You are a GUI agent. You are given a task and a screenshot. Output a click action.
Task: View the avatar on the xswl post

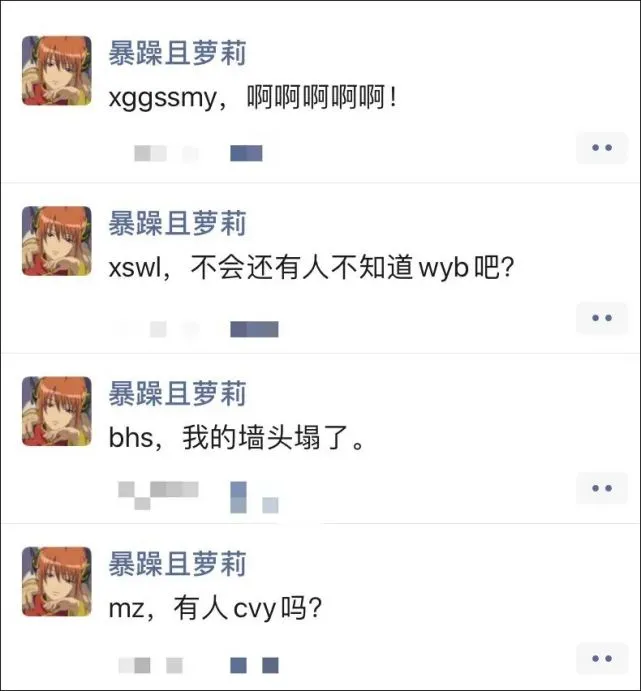tap(57, 241)
